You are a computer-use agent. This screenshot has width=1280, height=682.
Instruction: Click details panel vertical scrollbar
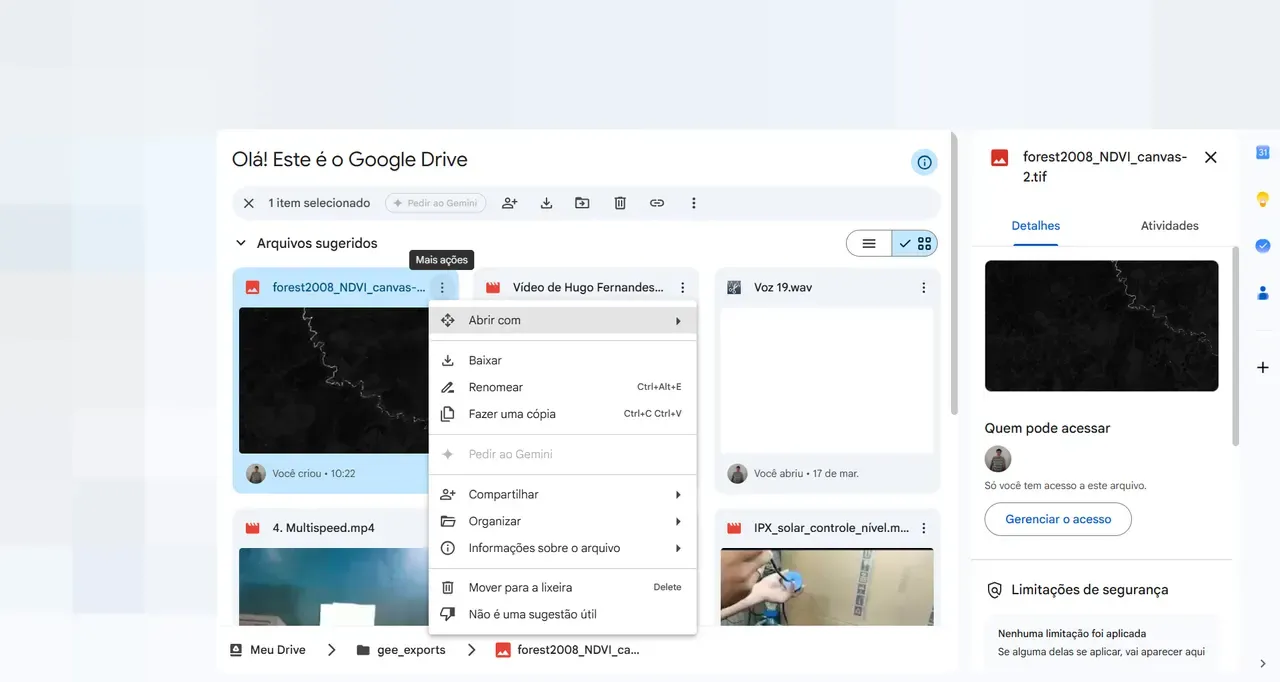tap(1236, 345)
